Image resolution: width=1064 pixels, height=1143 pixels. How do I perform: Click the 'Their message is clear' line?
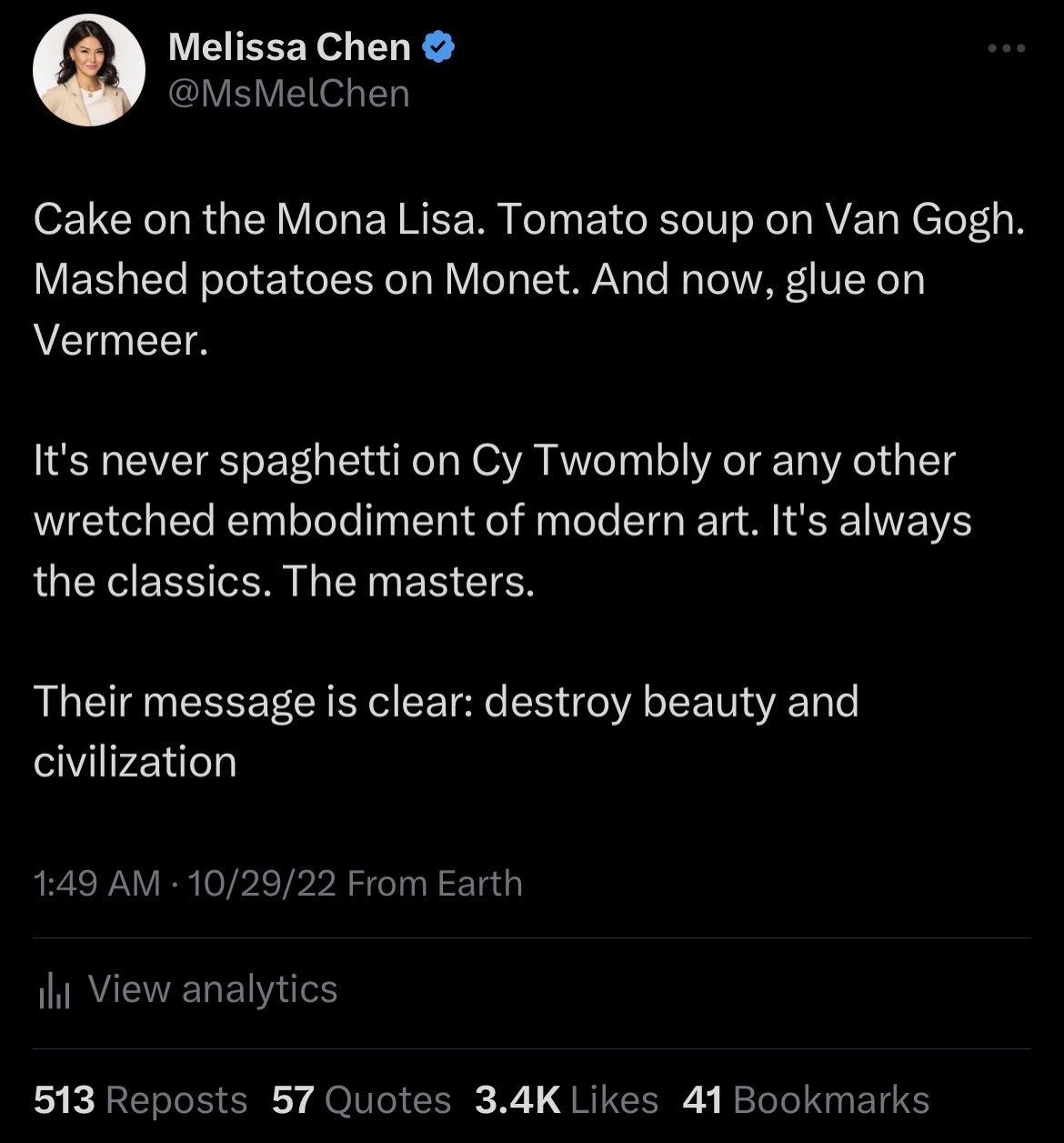click(446, 702)
